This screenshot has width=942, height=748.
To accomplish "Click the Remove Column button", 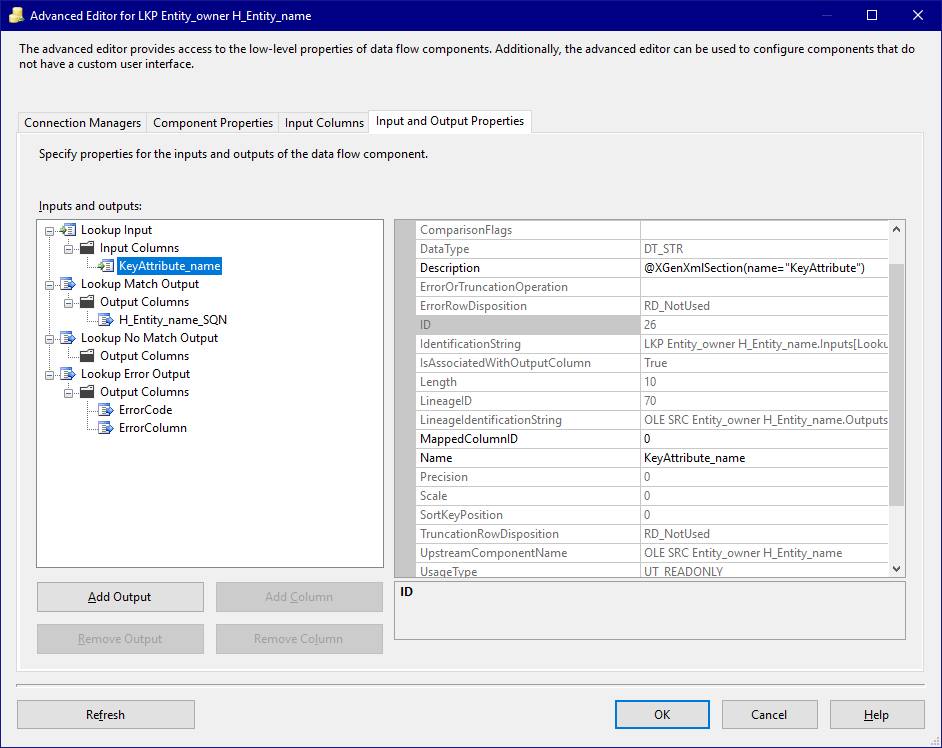I will click(299, 639).
